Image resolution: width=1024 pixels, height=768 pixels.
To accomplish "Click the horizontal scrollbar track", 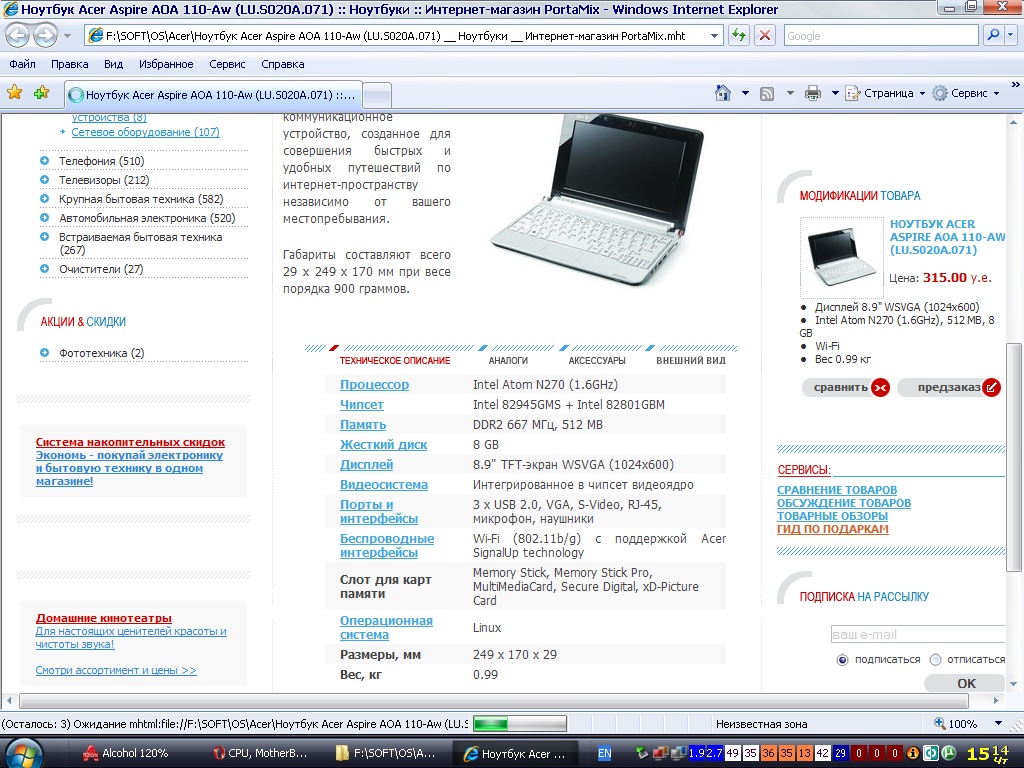I will pyautogui.click(x=502, y=701).
